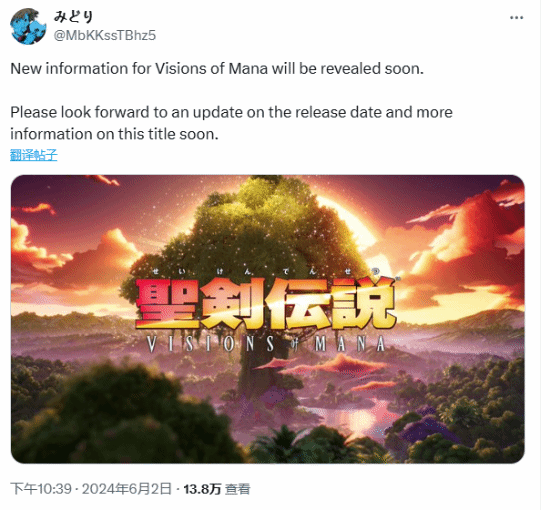
Task: Click the paragraph about the release date update
Action: 232,123
